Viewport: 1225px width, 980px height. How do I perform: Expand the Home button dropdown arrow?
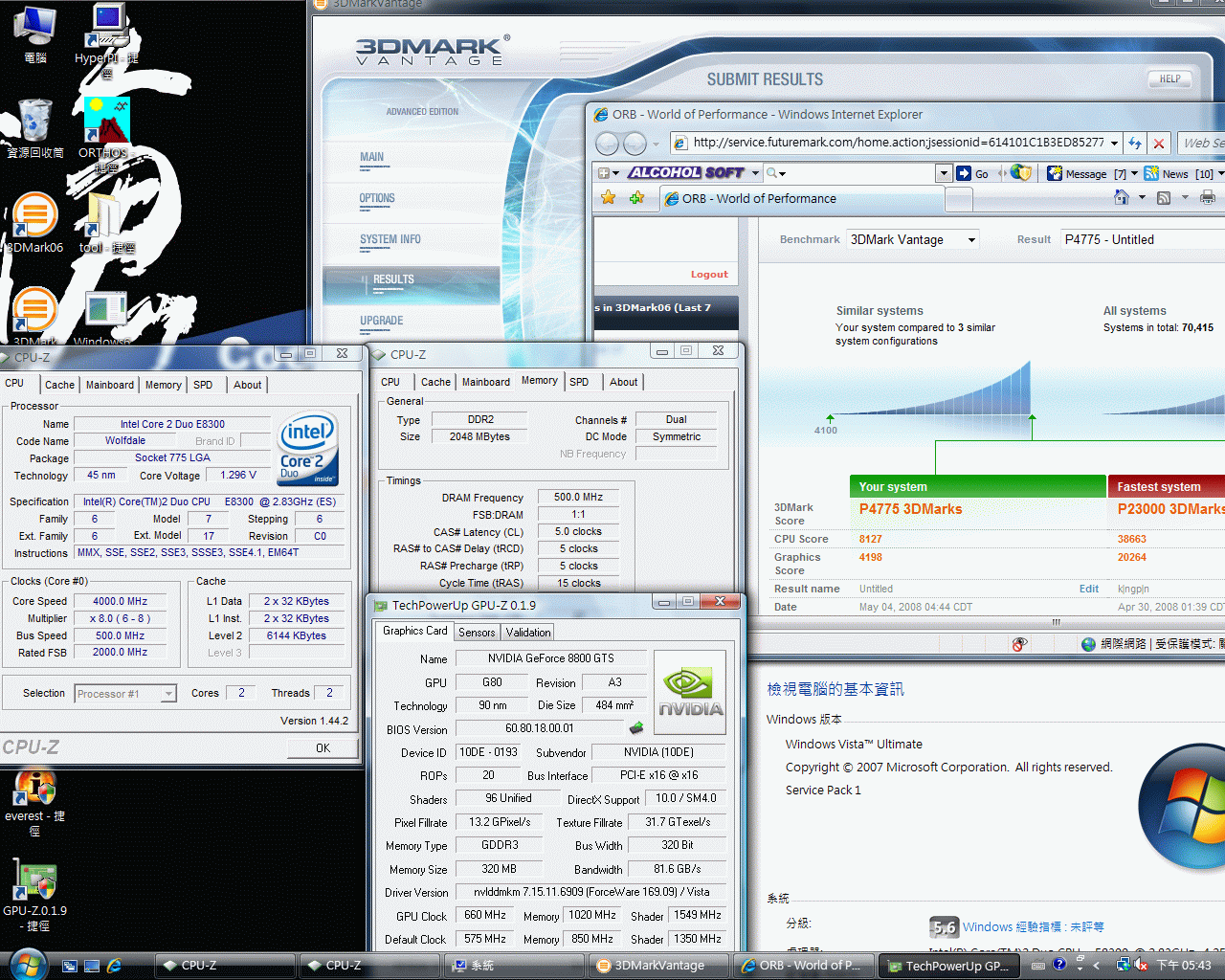click(1142, 198)
